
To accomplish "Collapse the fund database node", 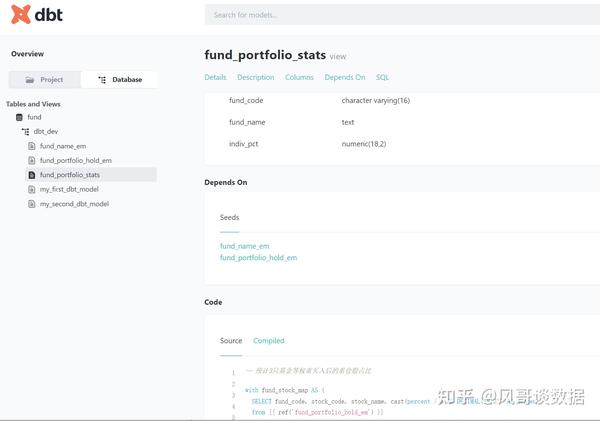I will pyautogui.click(x=34, y=117).
